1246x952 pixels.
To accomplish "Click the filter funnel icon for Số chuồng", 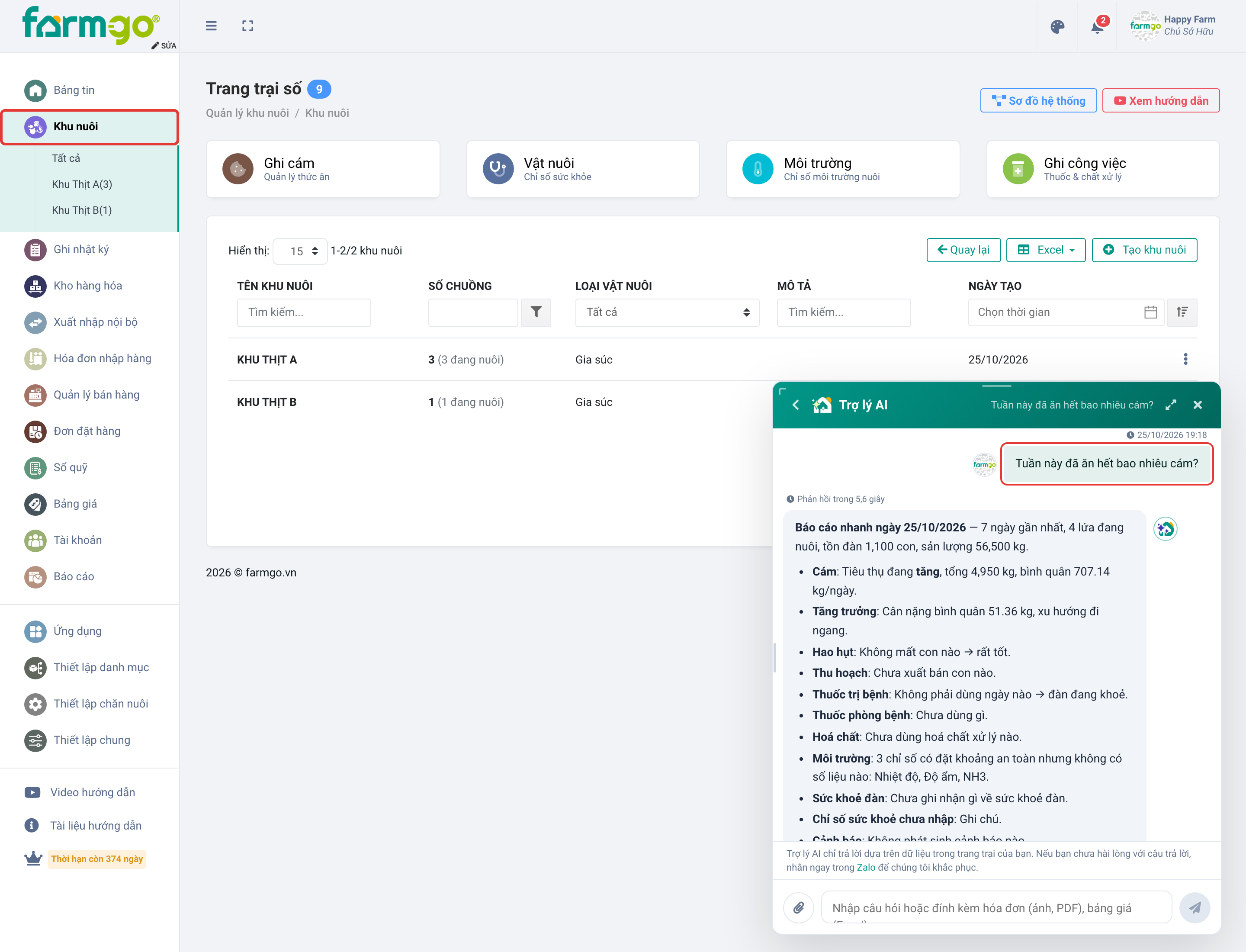I will [536, 312].
